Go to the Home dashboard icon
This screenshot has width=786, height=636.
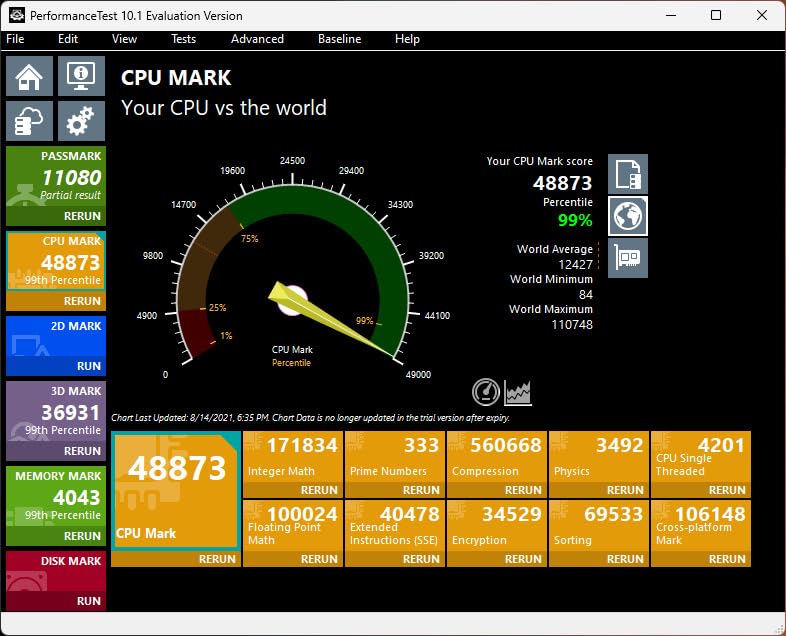click(x=30, y=76)
